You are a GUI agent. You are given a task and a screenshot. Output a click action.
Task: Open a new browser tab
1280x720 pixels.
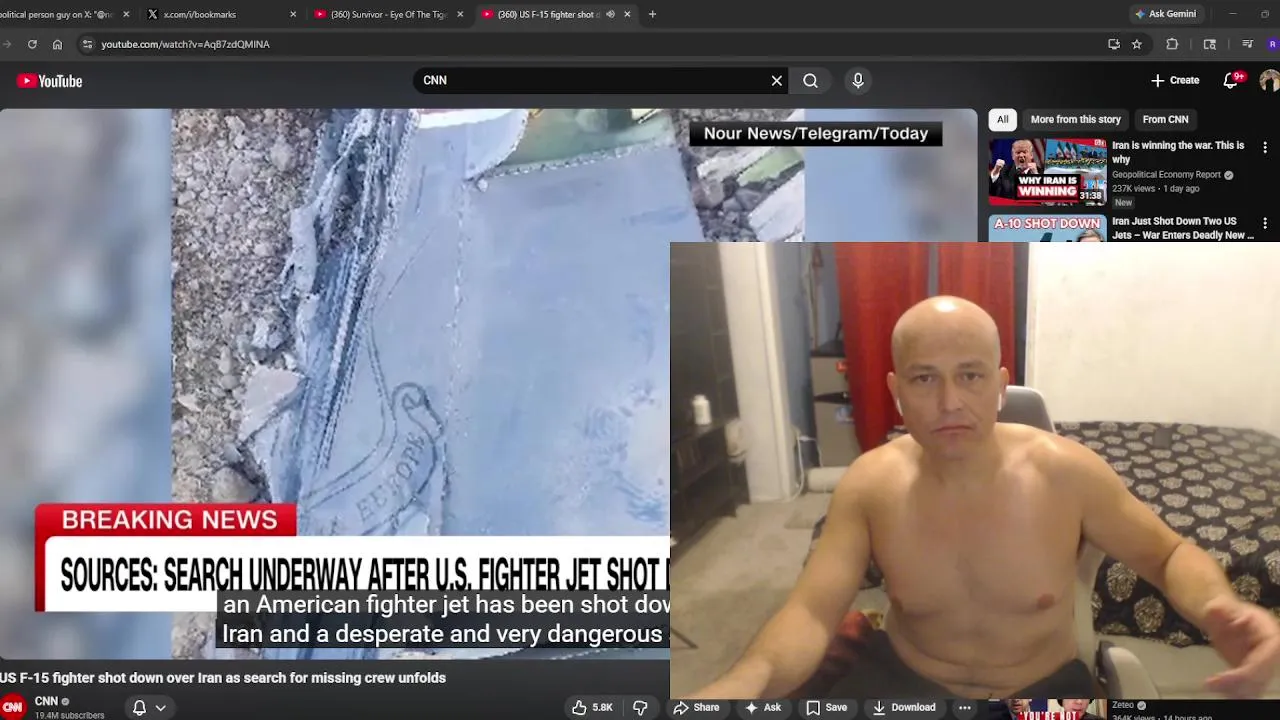tap(652, 14)
